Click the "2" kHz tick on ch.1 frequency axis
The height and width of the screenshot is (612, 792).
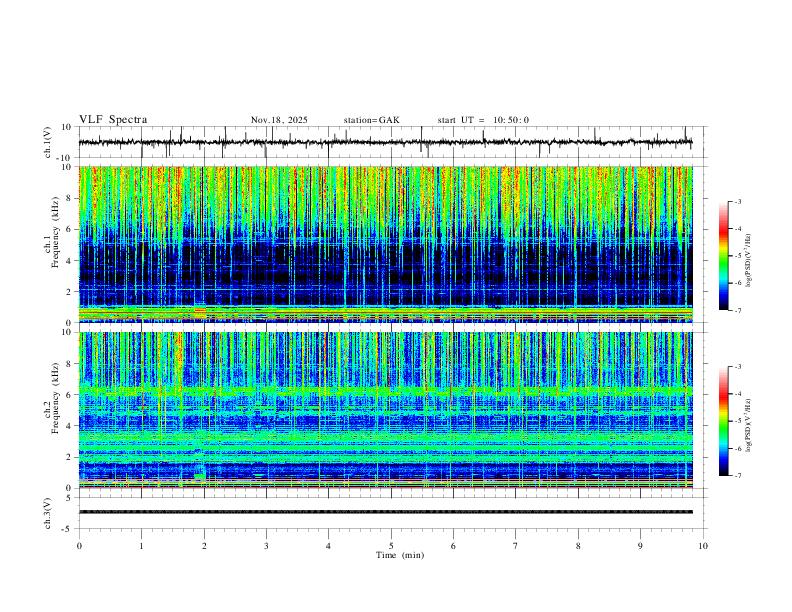pos(69,292)
